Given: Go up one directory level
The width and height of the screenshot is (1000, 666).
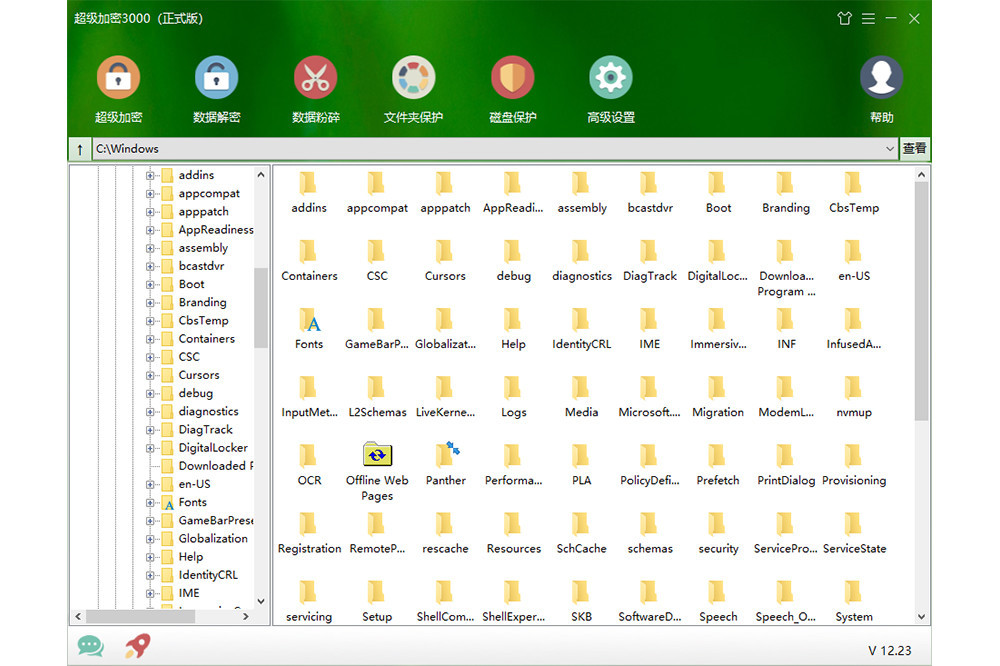Looking at the screenshot, I should pyautogui.click(x=80, y=149).
